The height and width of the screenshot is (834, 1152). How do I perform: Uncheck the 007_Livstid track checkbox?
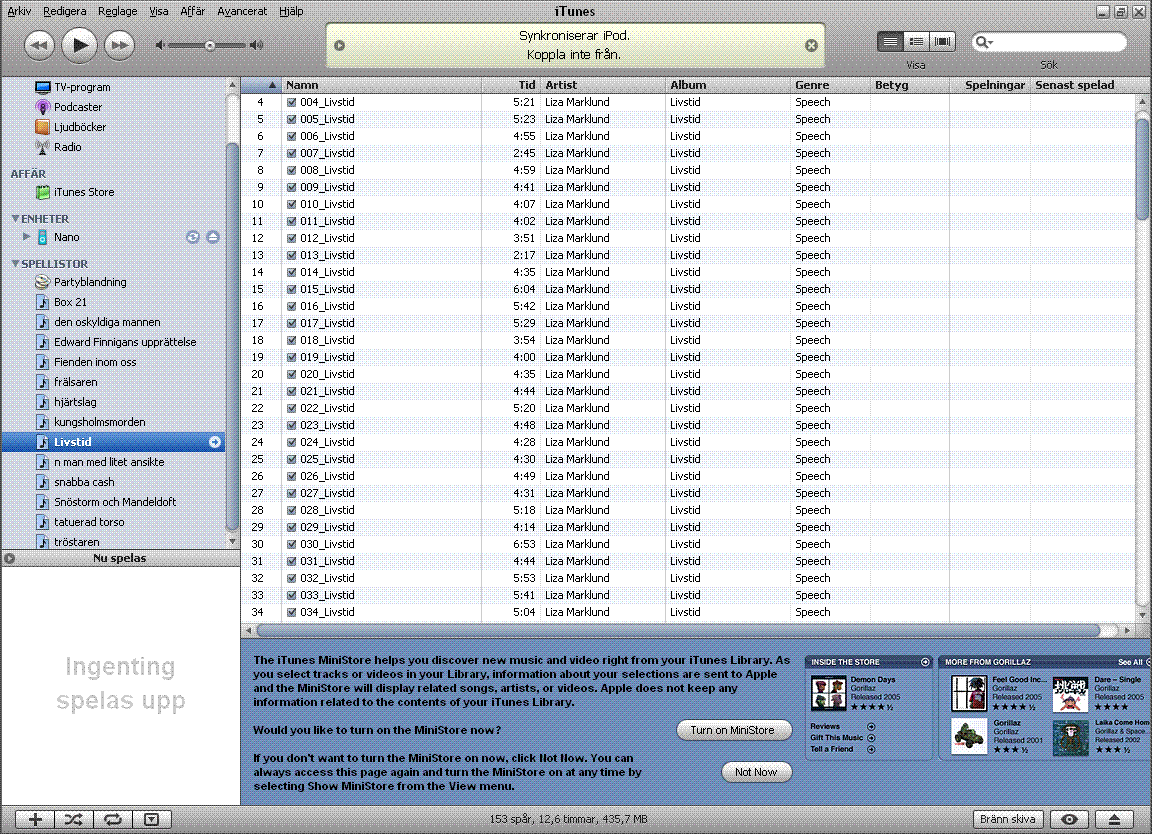pos(292,153)
